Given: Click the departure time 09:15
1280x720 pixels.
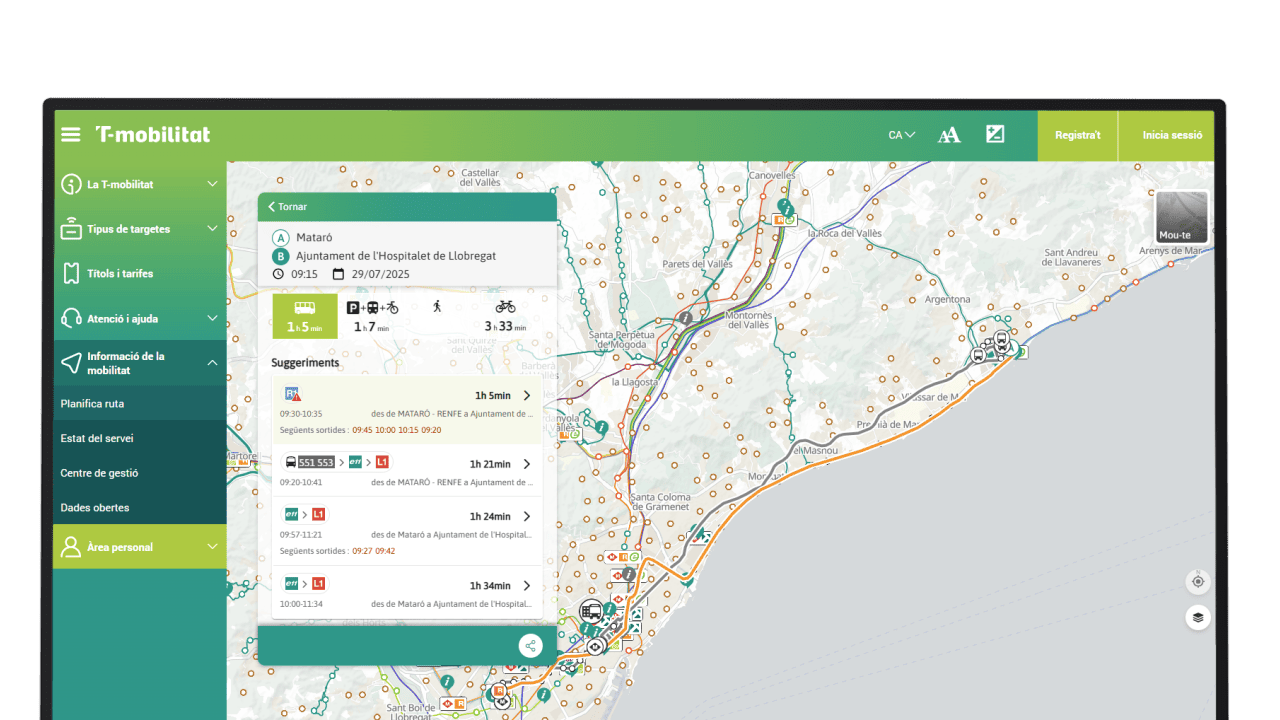Looking at the screenshot, I should [x=305, y=274].
